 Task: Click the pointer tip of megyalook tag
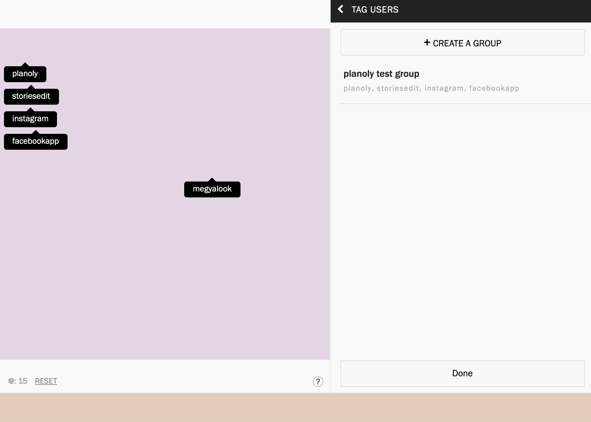(x=212, y=180)
